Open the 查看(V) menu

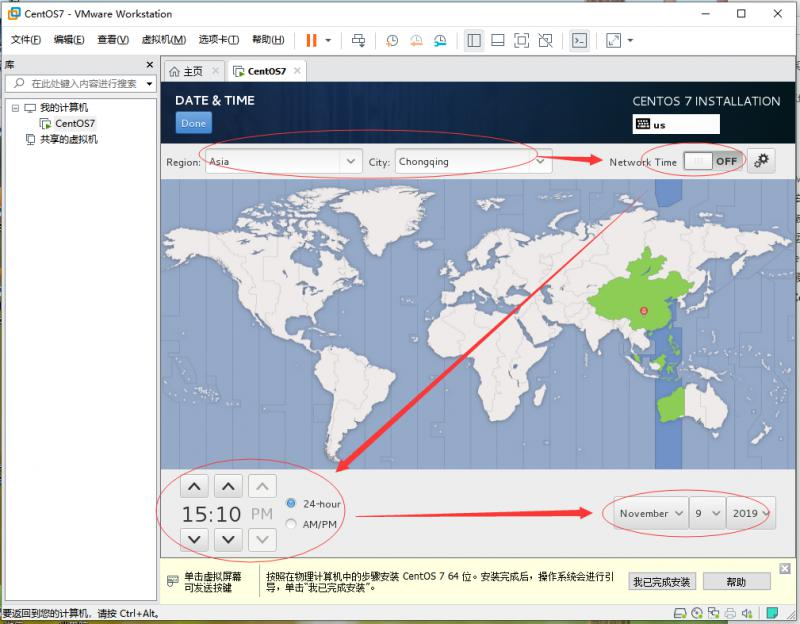tap(113, 39)
